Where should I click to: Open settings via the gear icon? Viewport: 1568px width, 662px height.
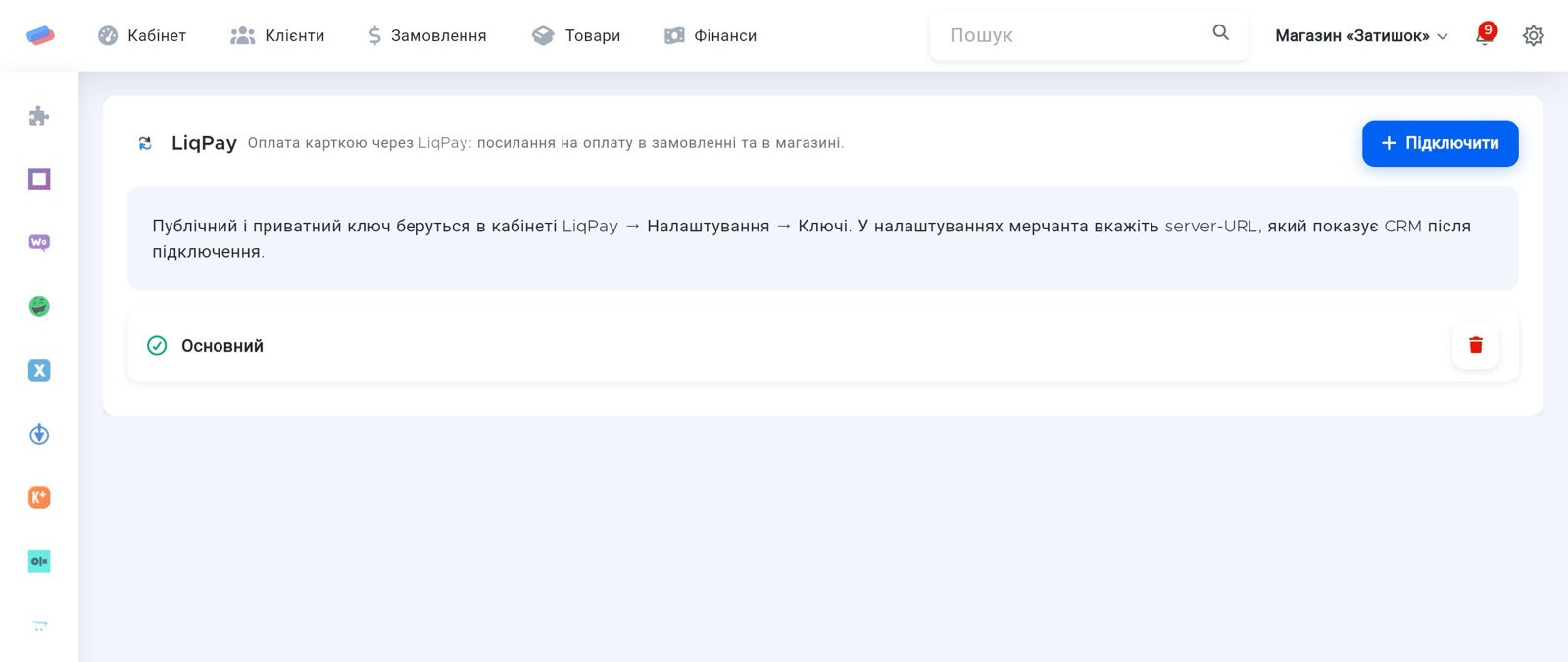click(1534, 35)
